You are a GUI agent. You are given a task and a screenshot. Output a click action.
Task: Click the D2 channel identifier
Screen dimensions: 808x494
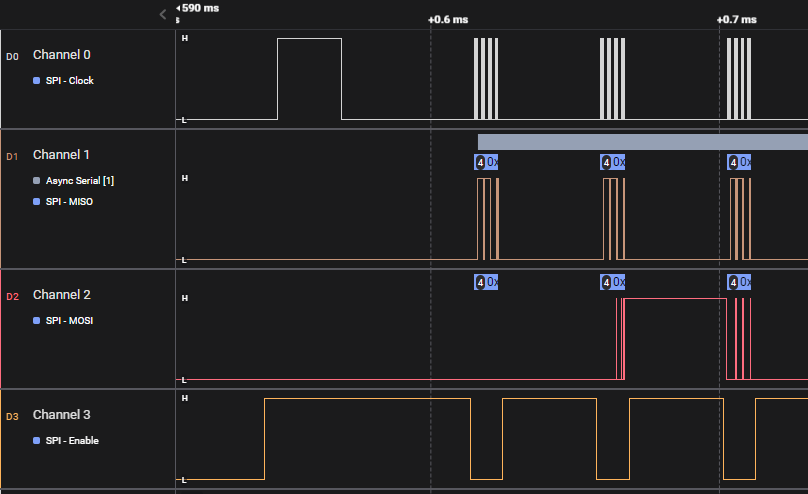(x=12, y=297)
